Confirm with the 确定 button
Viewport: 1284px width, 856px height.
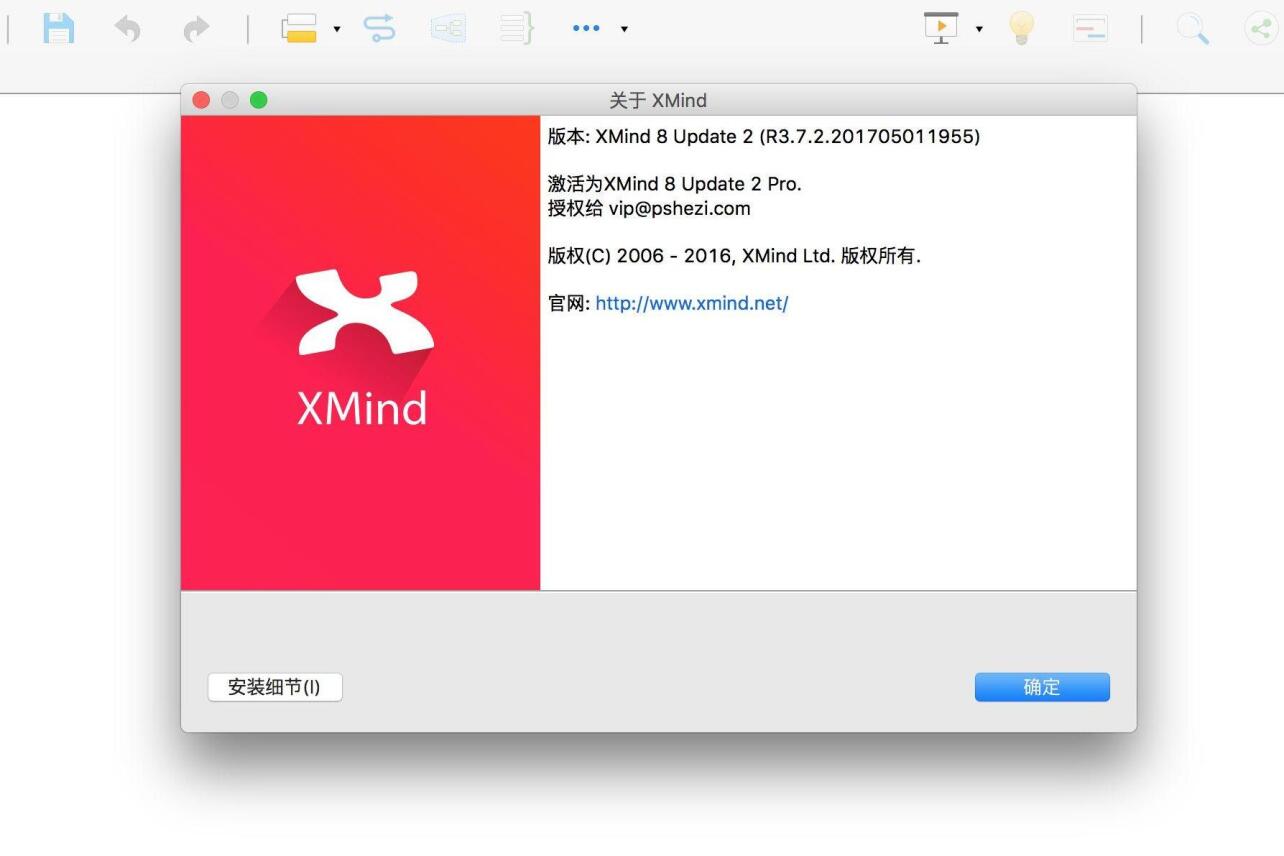[1042, 687]
